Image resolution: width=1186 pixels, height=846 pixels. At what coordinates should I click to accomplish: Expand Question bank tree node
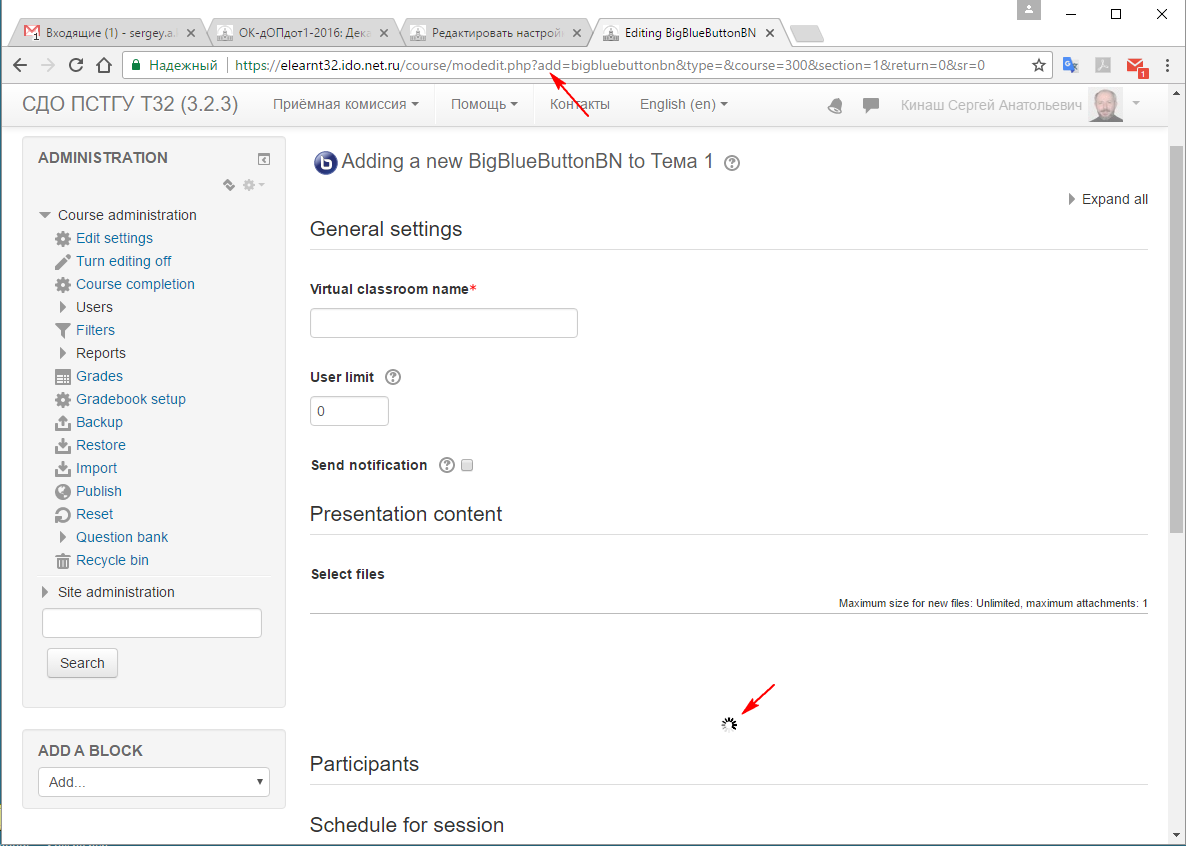pos(63,537)
